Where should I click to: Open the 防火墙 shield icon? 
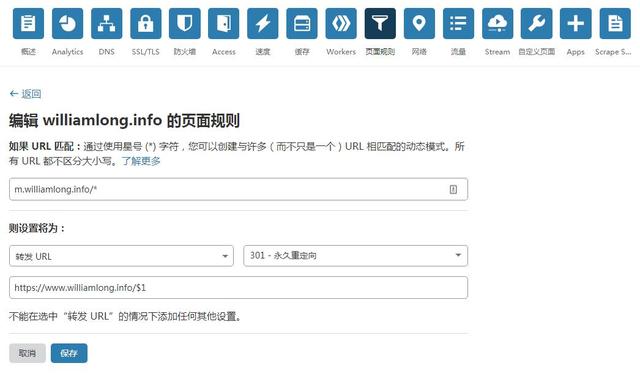click(185, 23)
